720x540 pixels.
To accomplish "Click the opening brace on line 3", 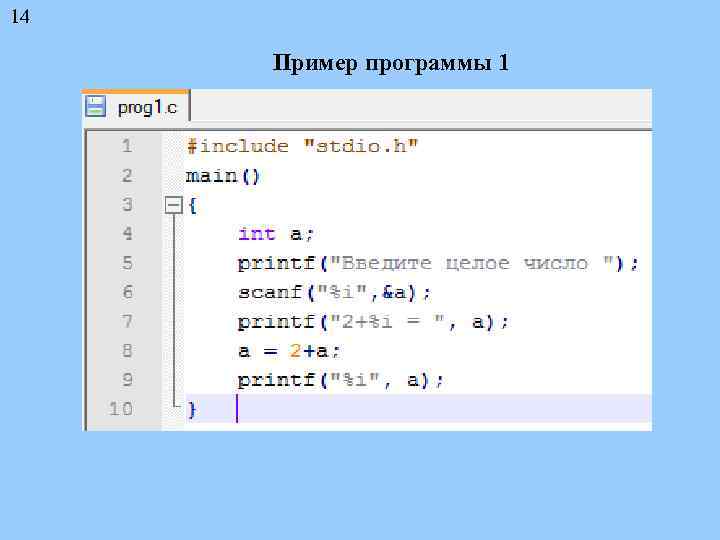I will [x=193, y=205].
